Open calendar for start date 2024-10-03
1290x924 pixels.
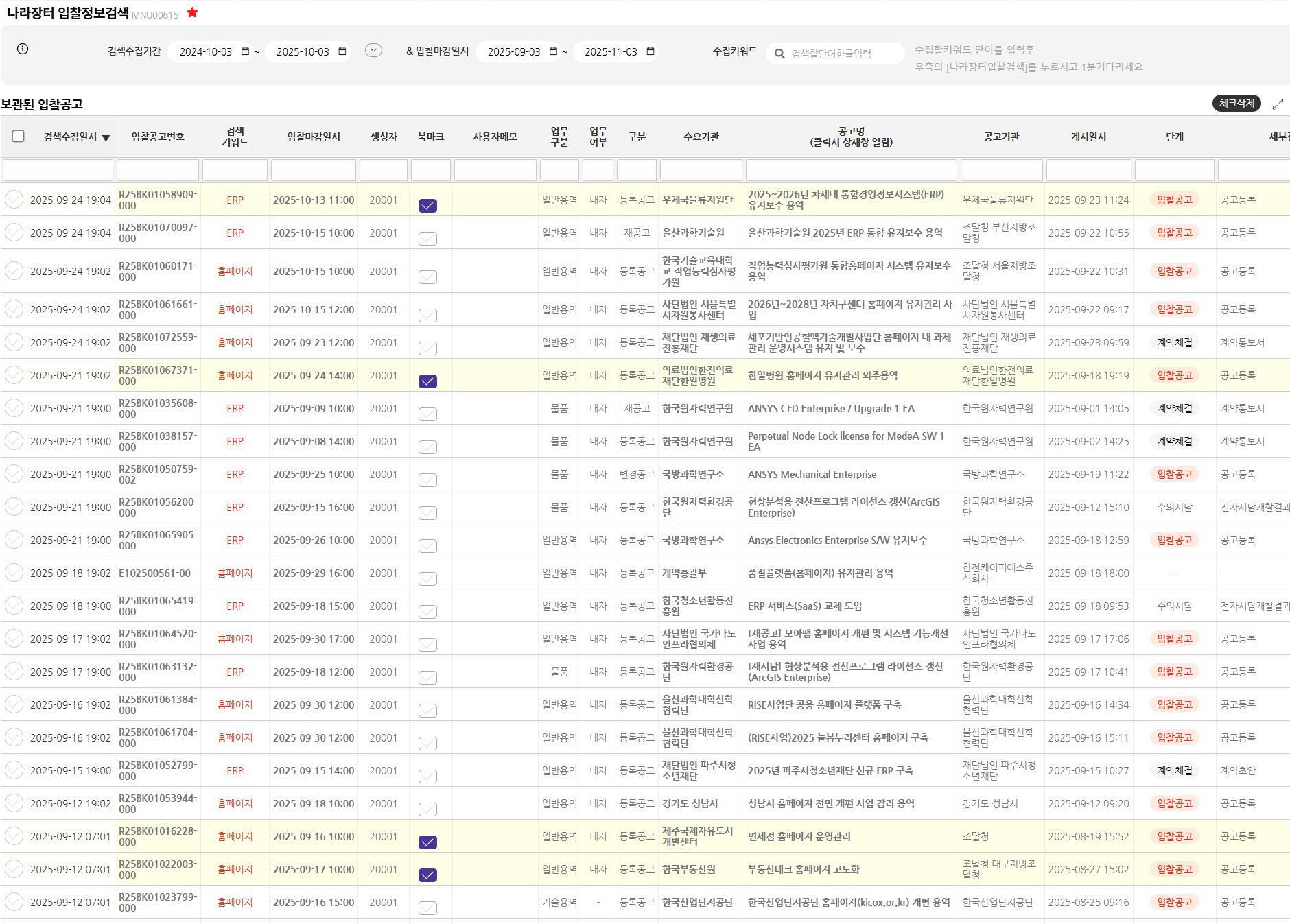click(x=245, y=51)
